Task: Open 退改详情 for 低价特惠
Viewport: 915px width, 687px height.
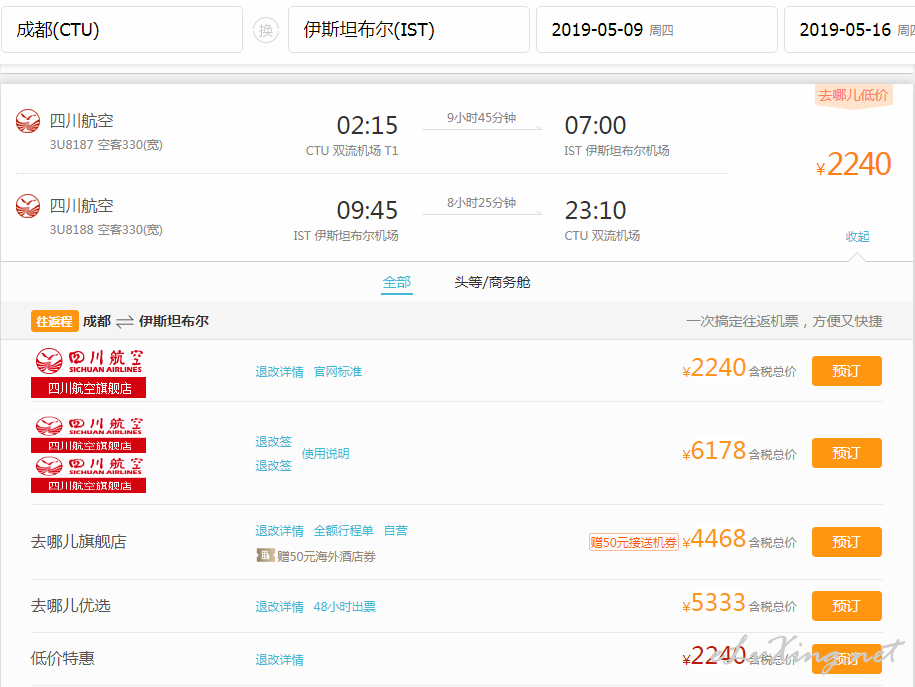Action: (280, 660)
